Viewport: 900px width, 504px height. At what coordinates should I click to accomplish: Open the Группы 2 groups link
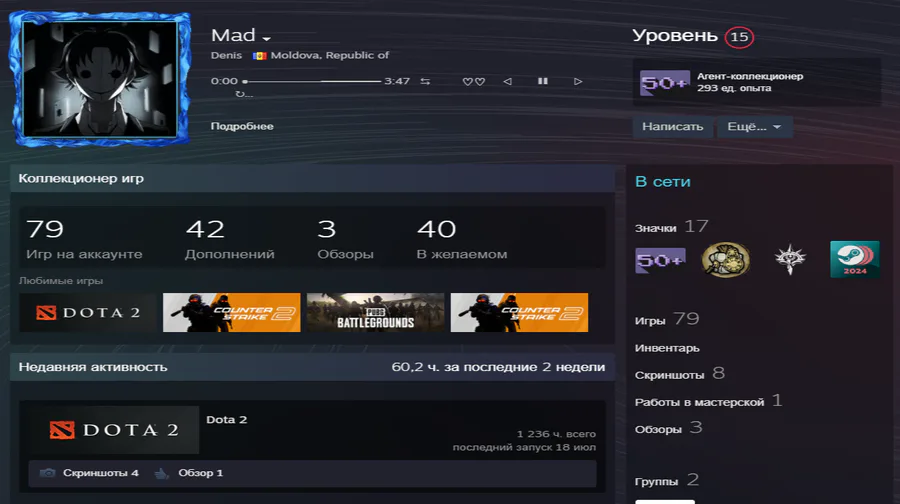point(667,480)
